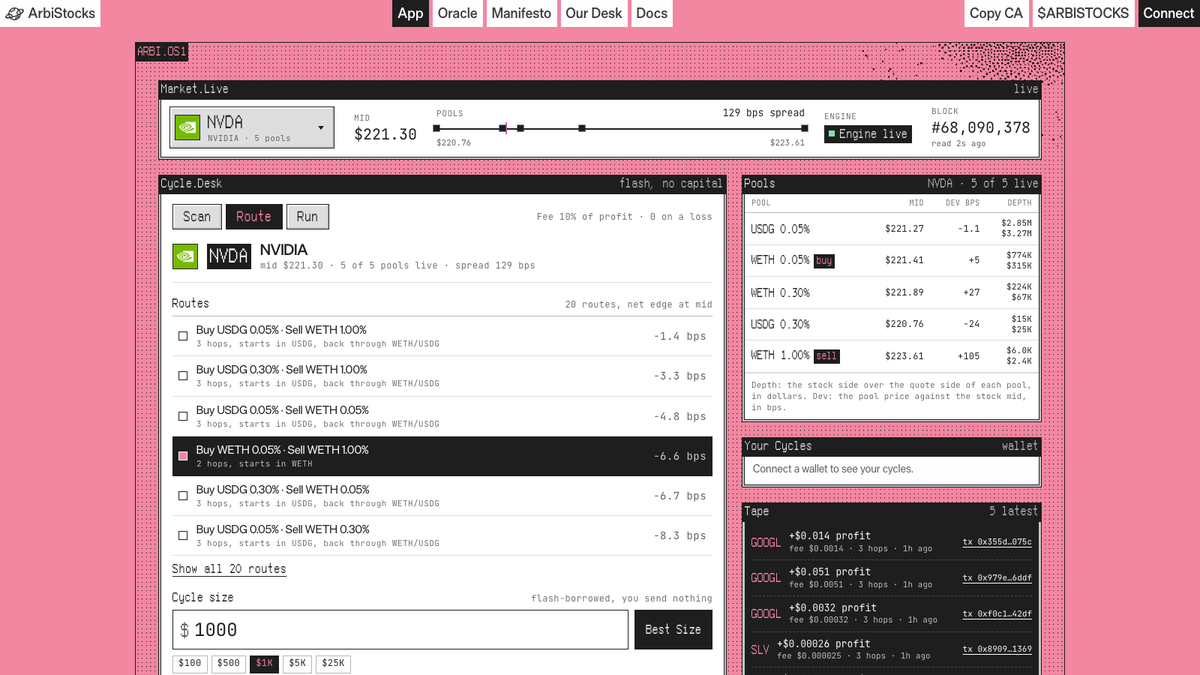Click the NVIDIA logo in Cycle.Desk header
Viewport: 1200px width, 675px height.
click(184, 256)
